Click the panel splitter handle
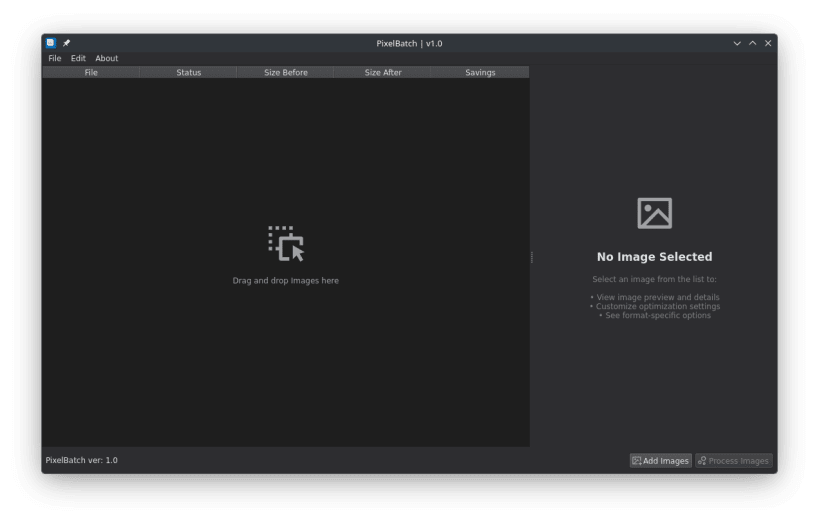 (x=532, y=257)
